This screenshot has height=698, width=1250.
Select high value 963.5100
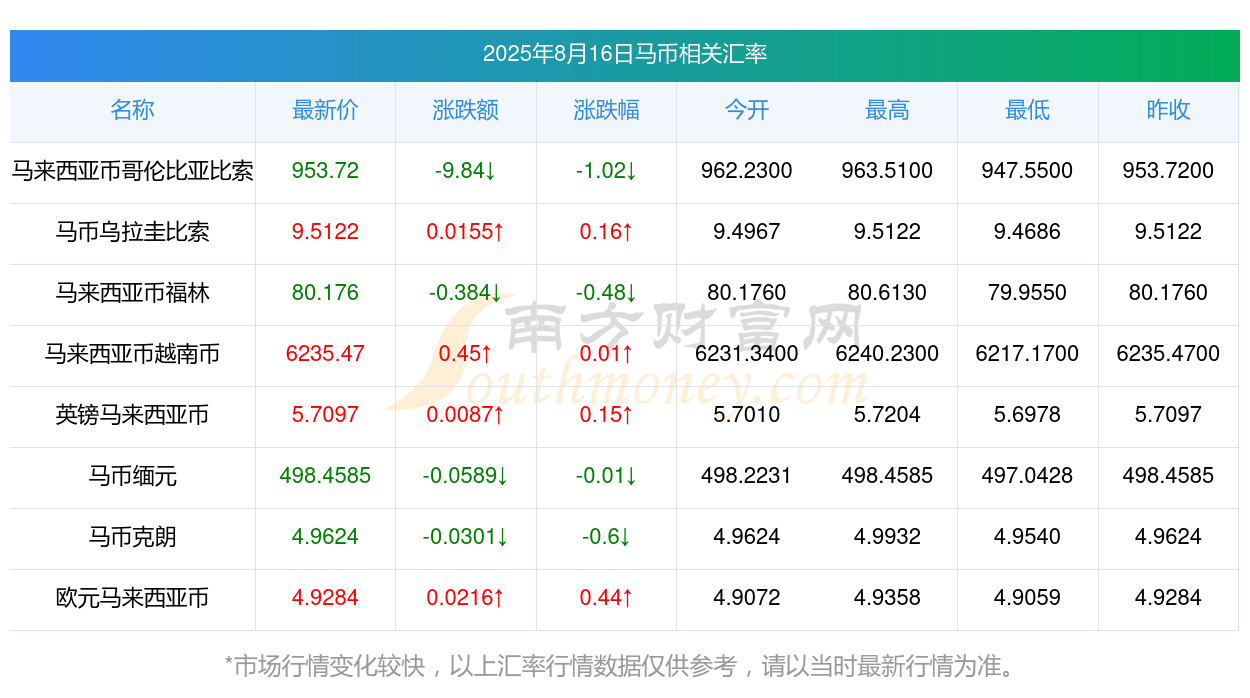pos(887,171)
